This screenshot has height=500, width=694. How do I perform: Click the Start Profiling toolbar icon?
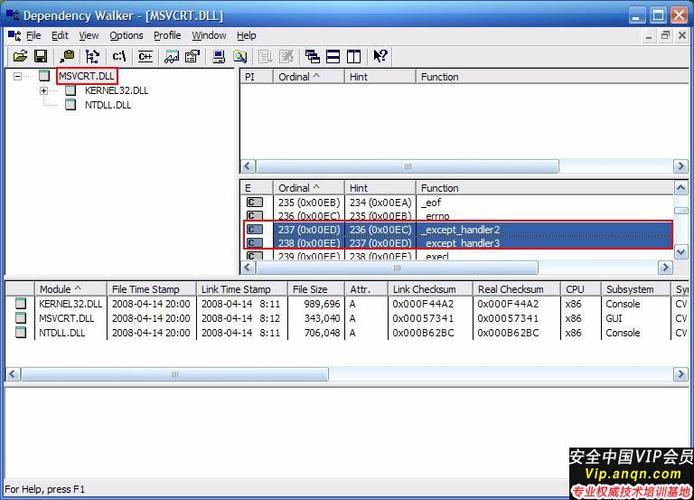pos(265,56)
